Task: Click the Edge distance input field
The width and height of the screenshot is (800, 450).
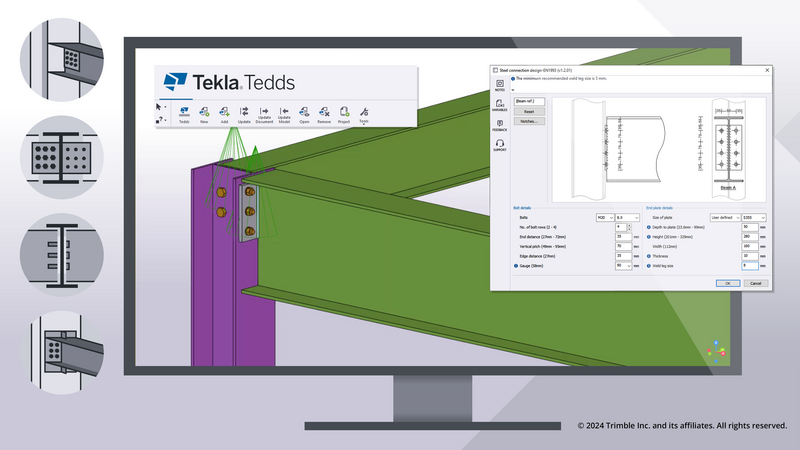Action: [623, 256]
